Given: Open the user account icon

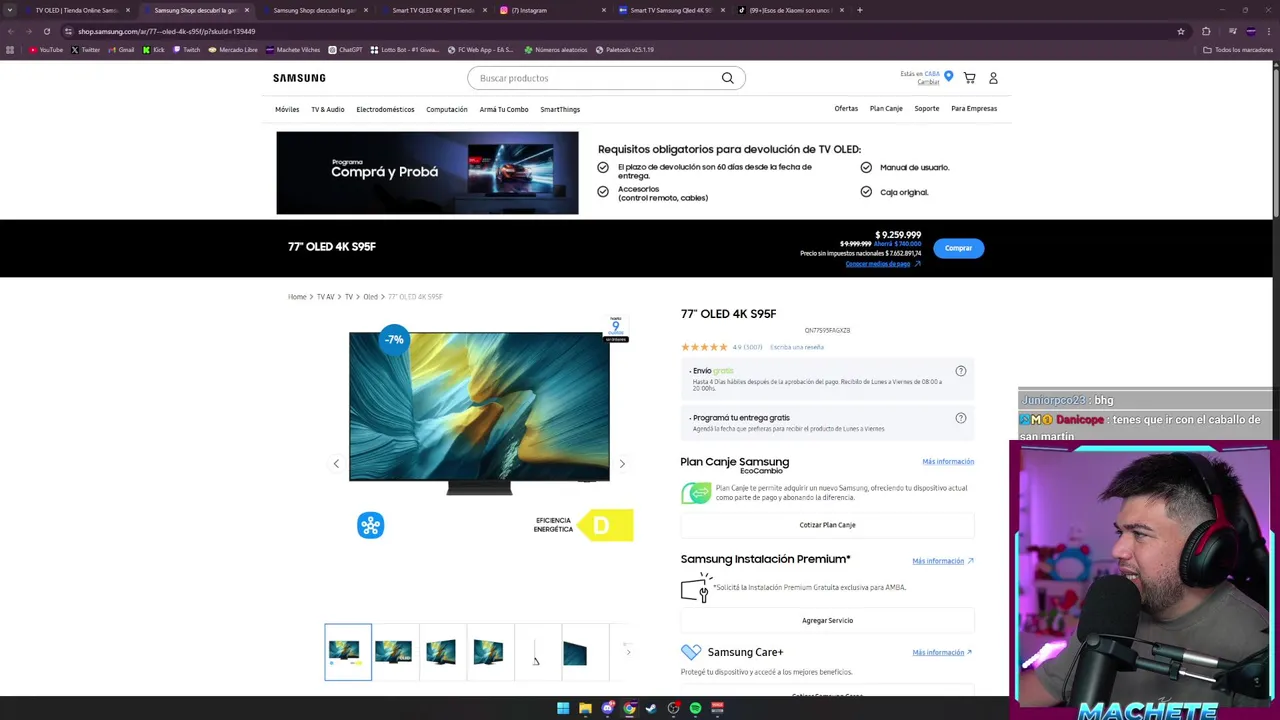Looking at the screenshot, I should coord(993,78).
